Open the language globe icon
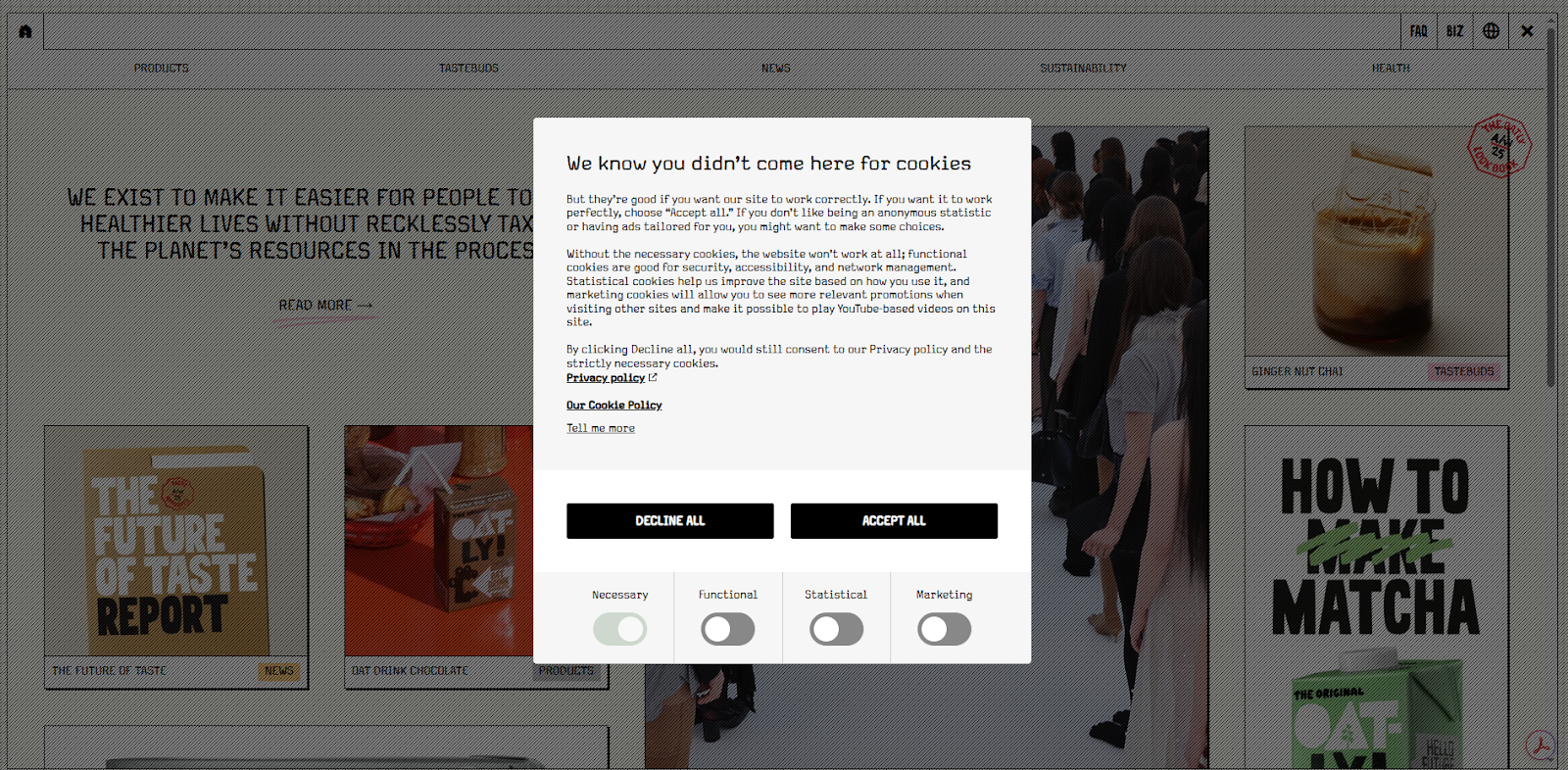Viewport: 1568px width, 770px height. (x=1491, y=31)
